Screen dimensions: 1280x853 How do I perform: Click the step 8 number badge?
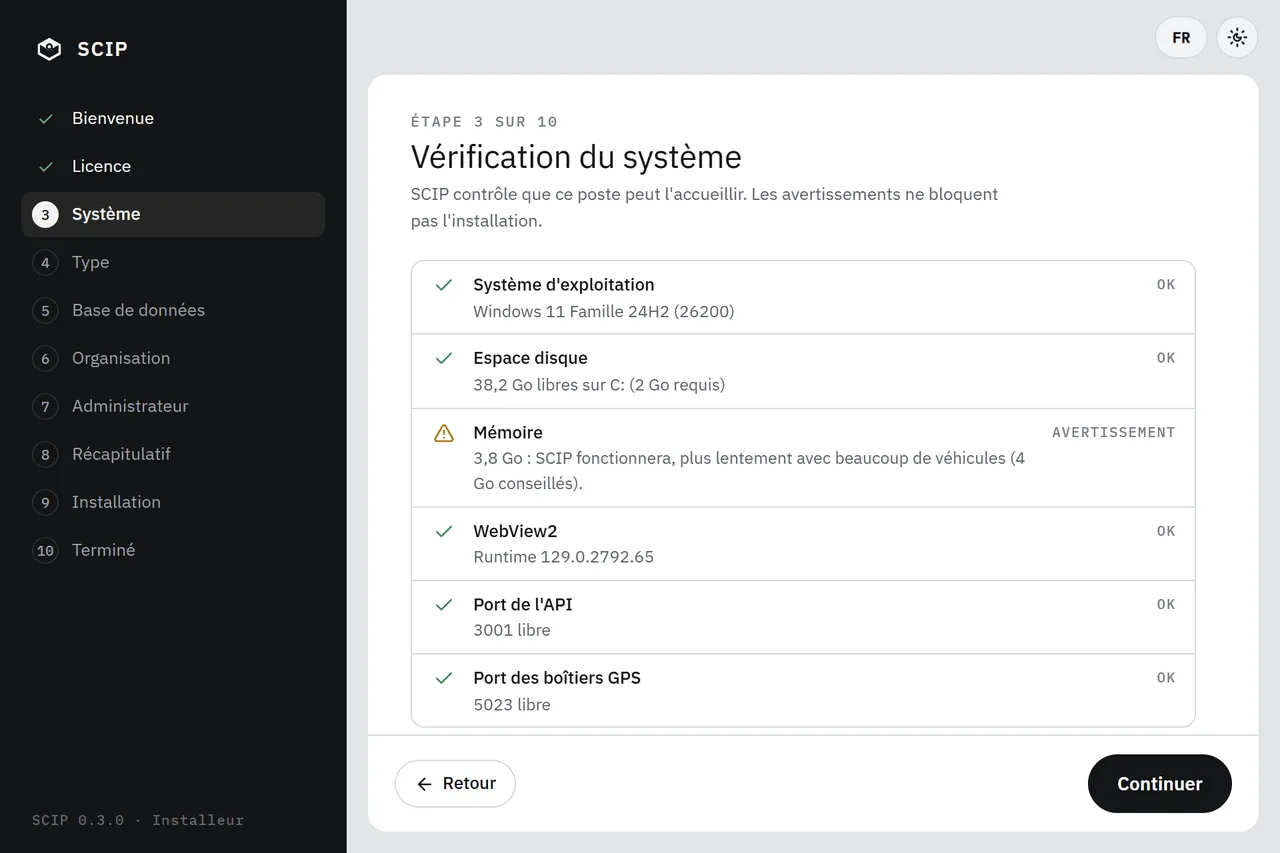pos(45,454)
